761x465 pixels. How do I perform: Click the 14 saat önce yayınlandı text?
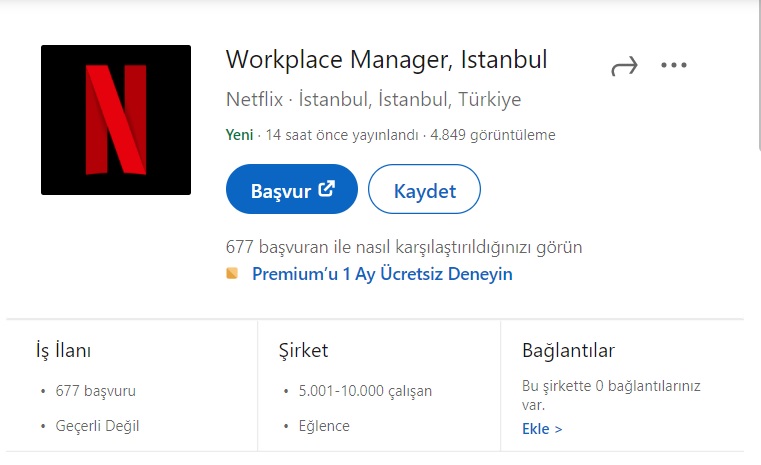[x=342, y=135]
